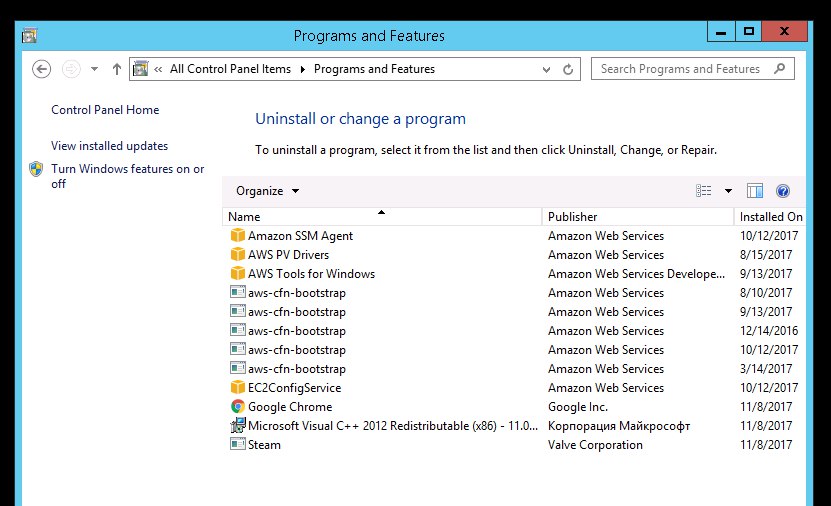Click the Forward navigation arrow
This screenshot has width=831, height=506.
(x=71, y=69)
